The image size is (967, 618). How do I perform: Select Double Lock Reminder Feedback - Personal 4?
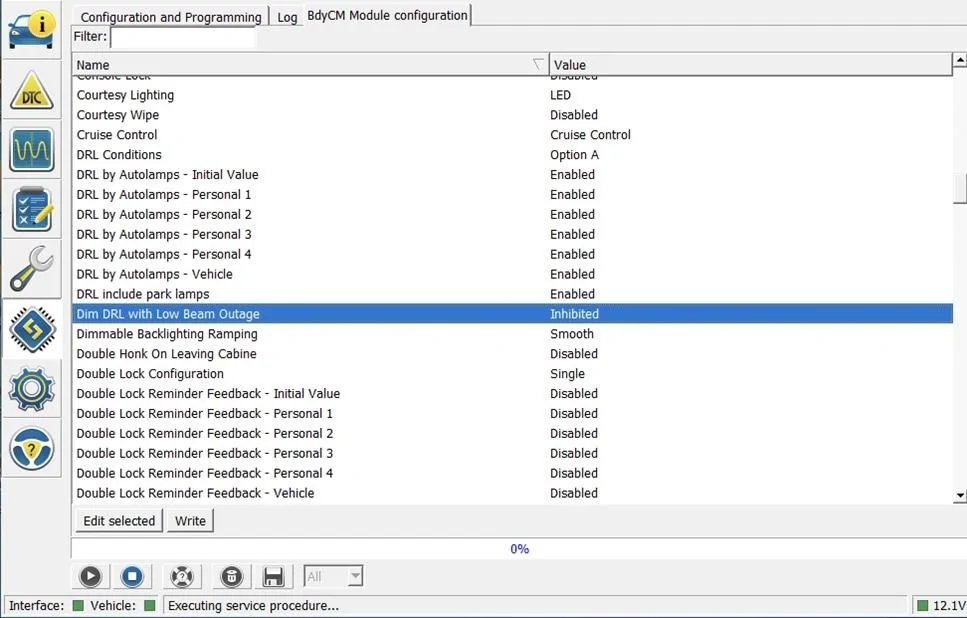click(x=512, y=473)
